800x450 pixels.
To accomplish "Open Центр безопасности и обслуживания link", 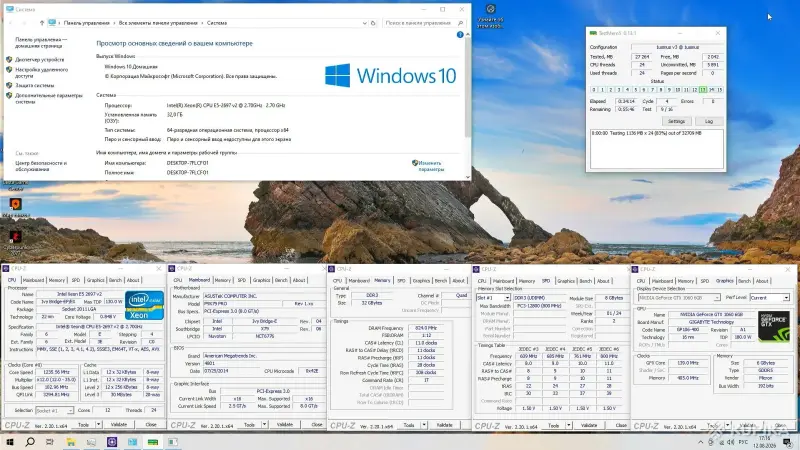I will point(41,166).
